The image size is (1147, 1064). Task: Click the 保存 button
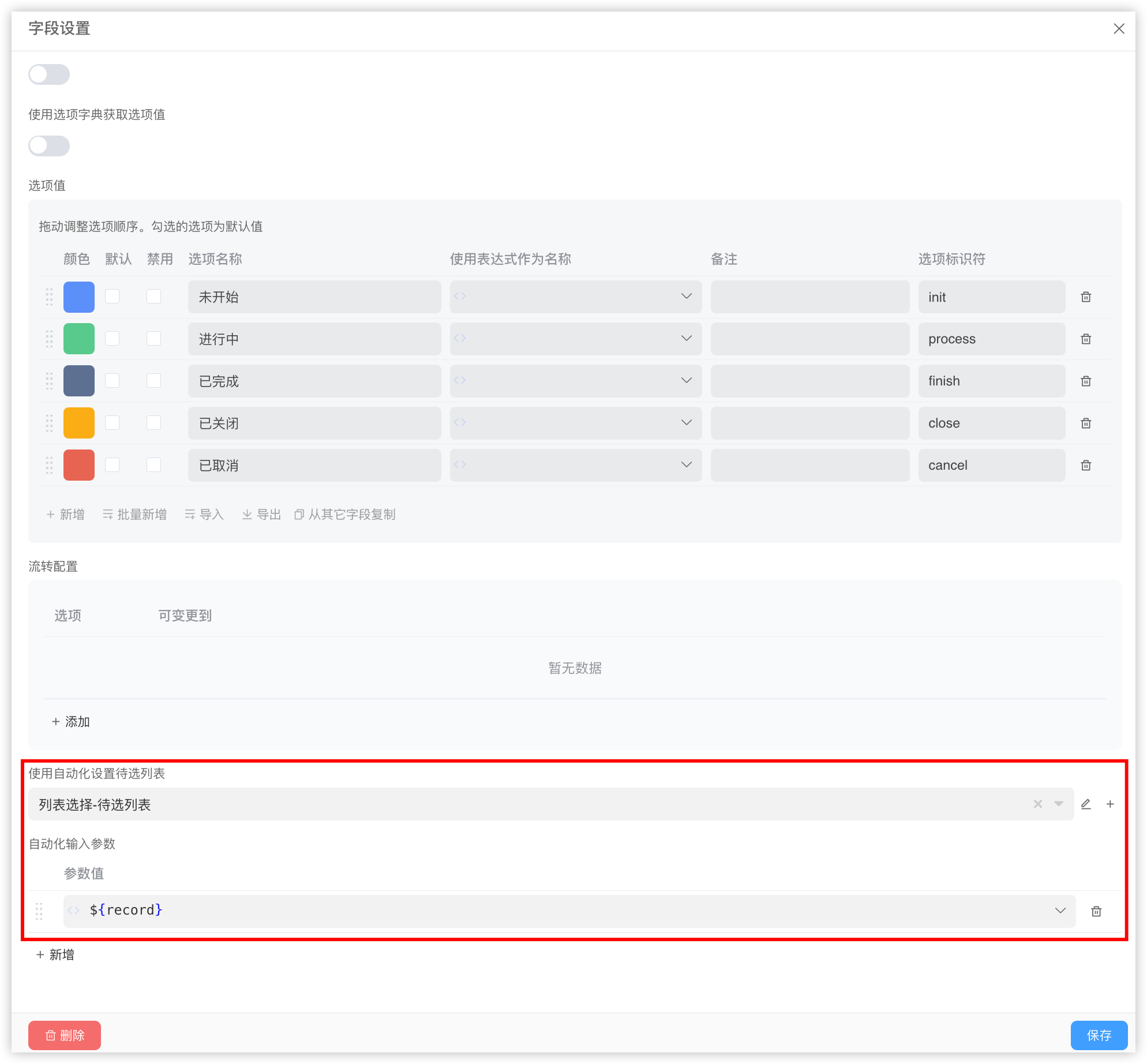pyautogui.click(x=1099, y=1035)
